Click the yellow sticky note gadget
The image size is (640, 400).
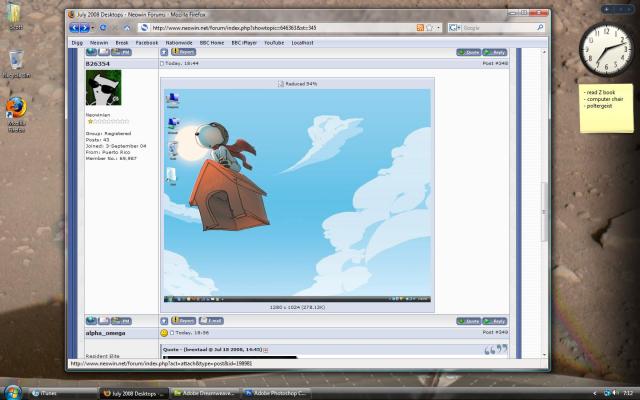click(606, 108)
